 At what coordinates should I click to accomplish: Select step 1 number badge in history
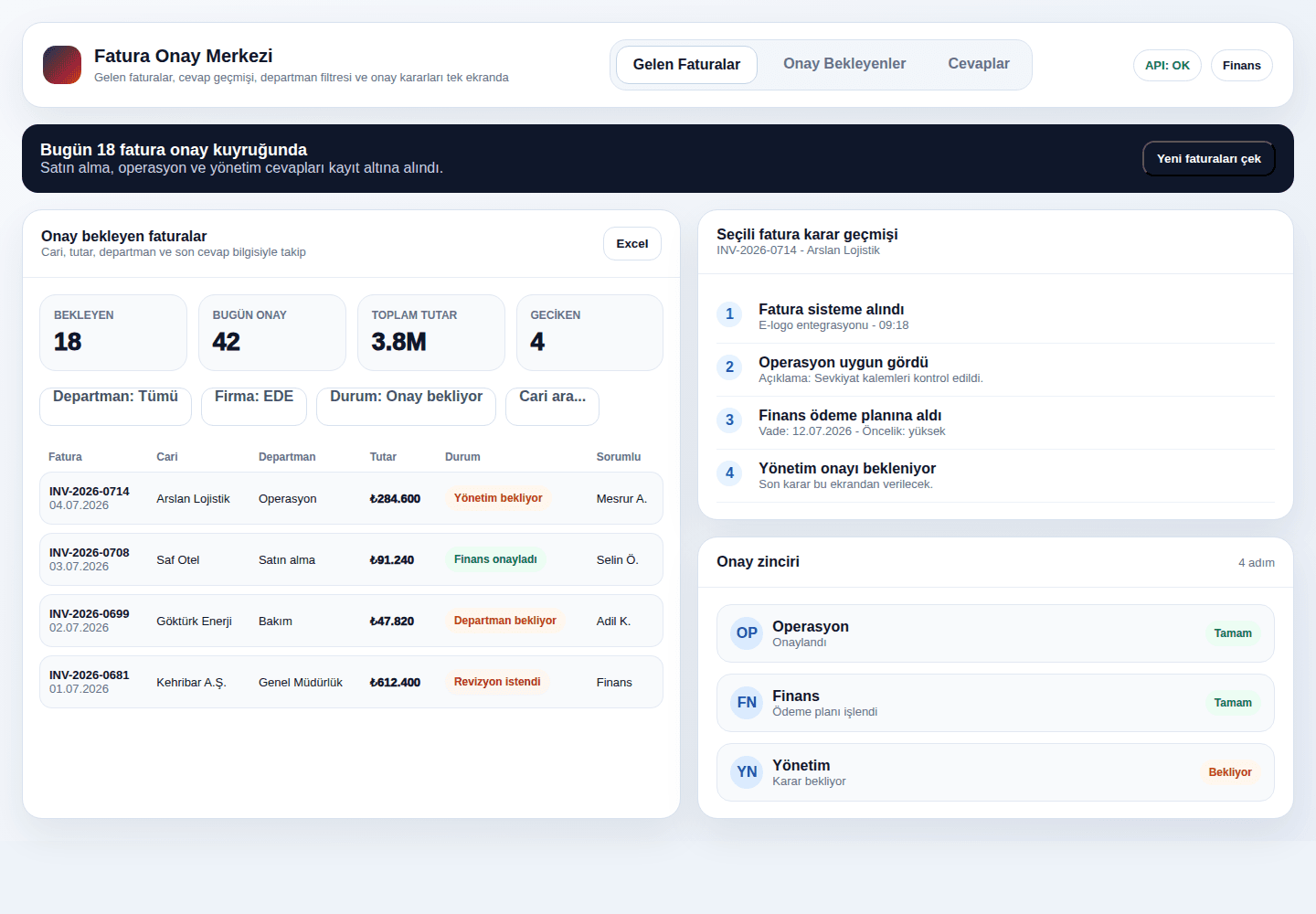pos(729,314)
